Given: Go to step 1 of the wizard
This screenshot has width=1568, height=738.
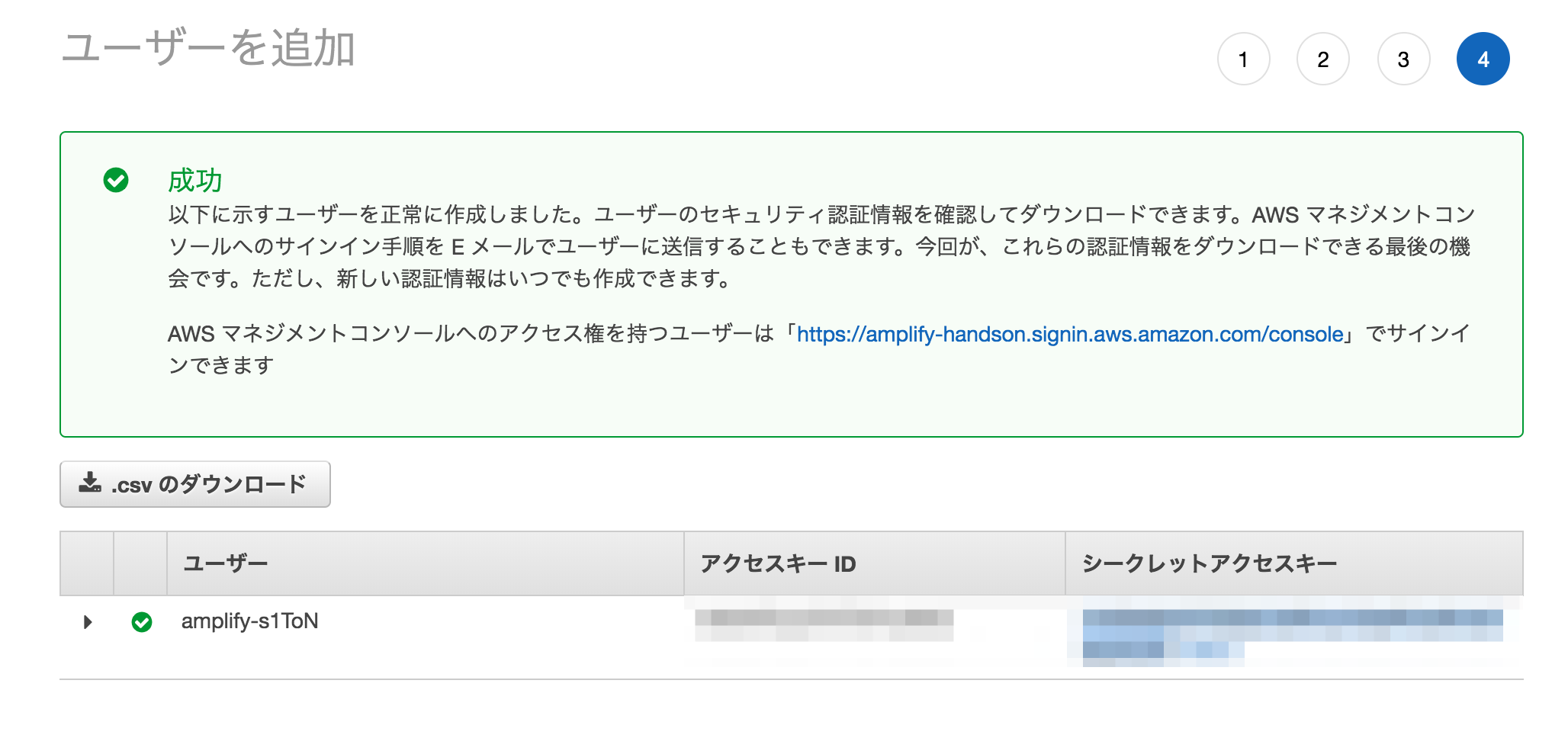Looking at the screenshot, I should (1243, 59).
